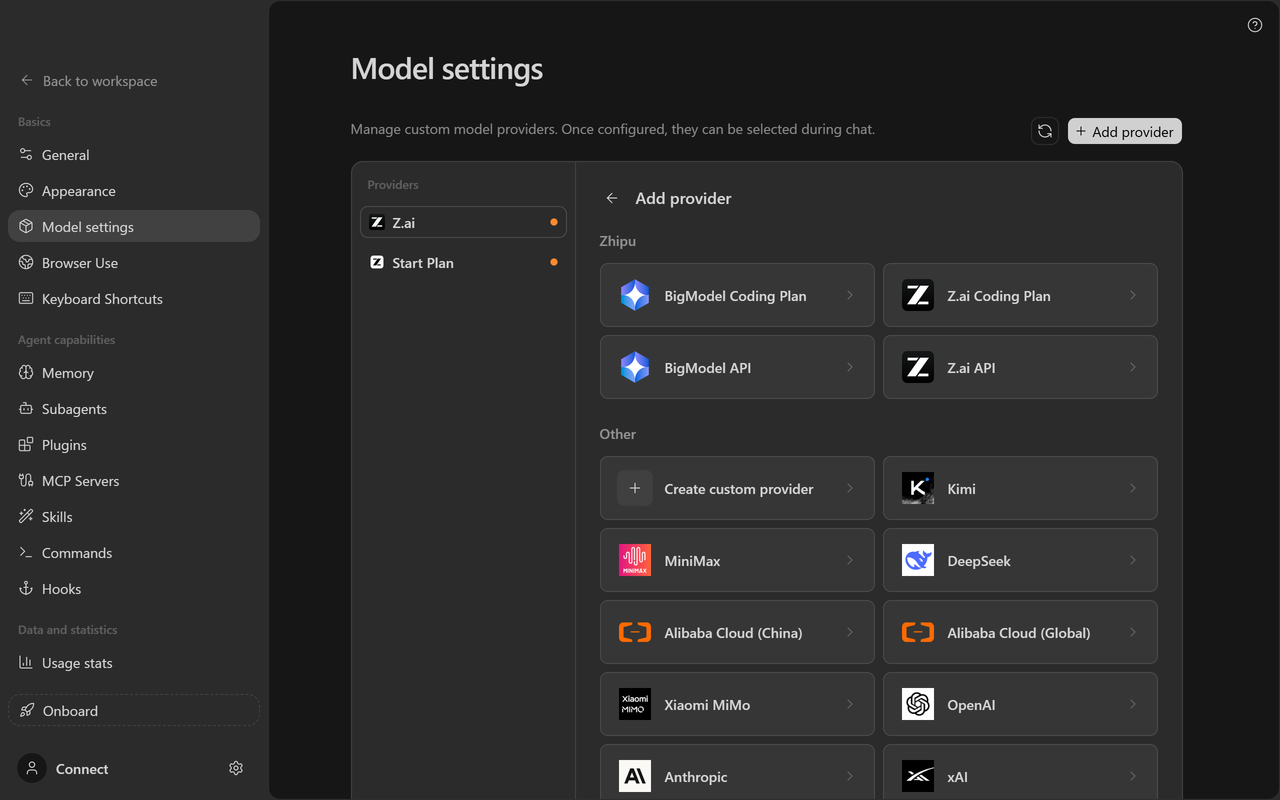Open the Commands section
Viewport: 1280px width, 800px height.
134,553
